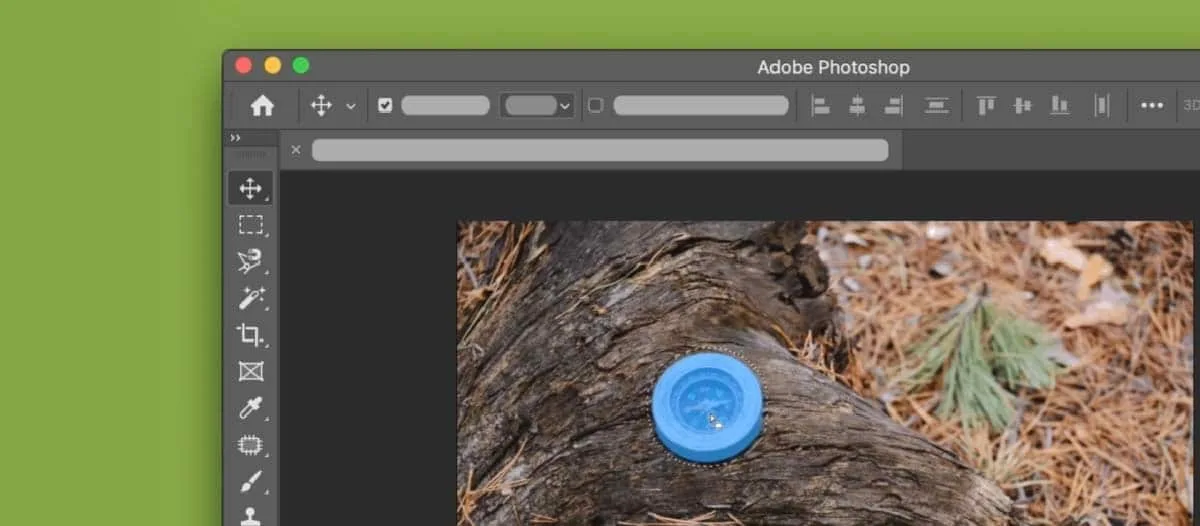Click the blue compass on the log
Image resolution: width=1200 pixels, height=526 pixels.
(707, 407)
